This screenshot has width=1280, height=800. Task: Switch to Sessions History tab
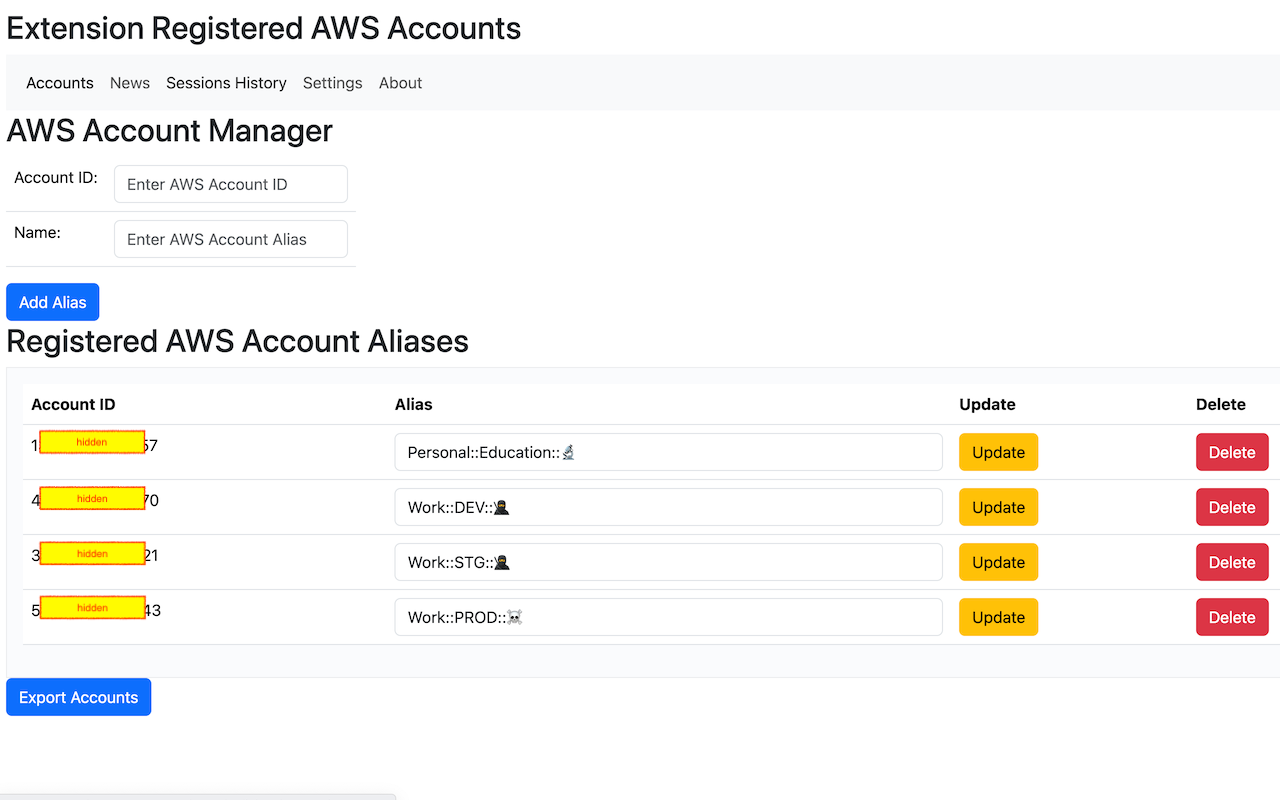click(226, 83)
